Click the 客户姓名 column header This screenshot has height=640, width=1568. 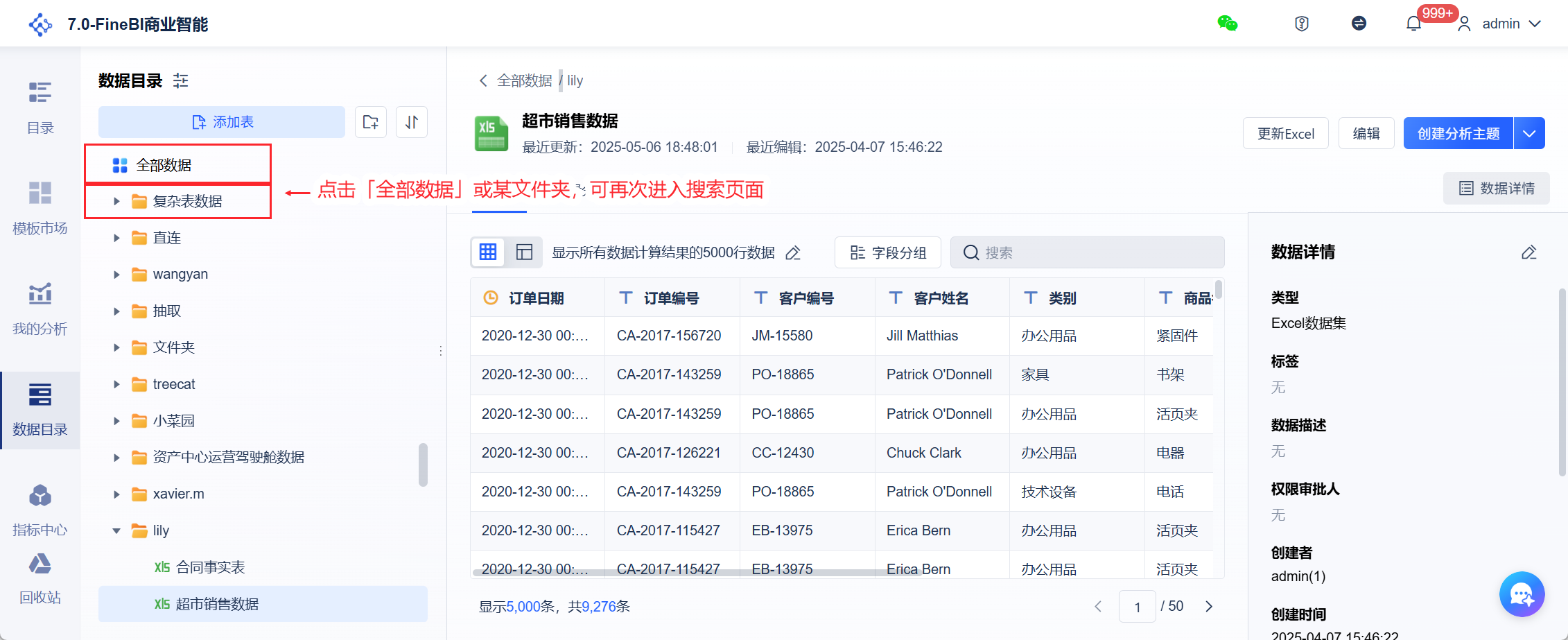click(x=942, y=297)
